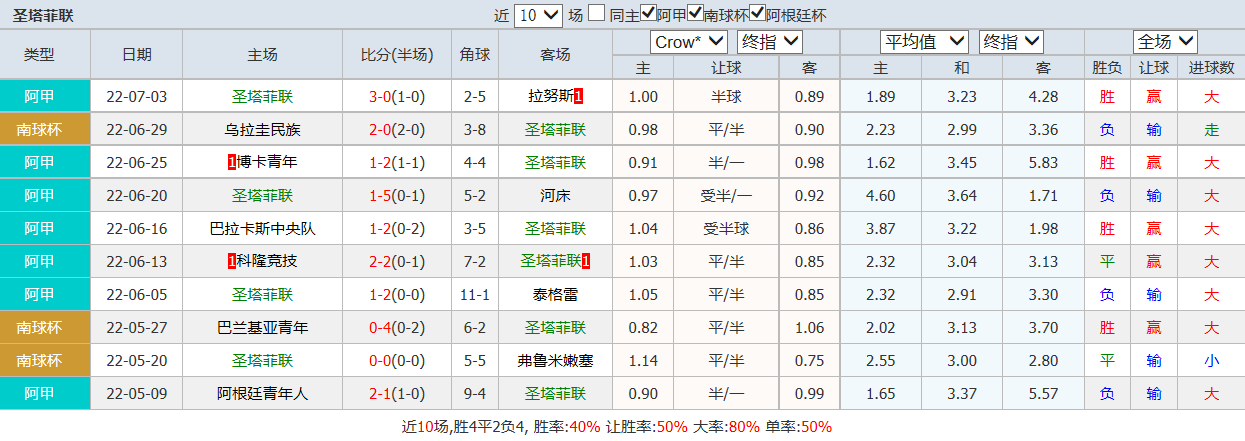
Task: Open the 博卡青年 team link
Action: point(267,162)
